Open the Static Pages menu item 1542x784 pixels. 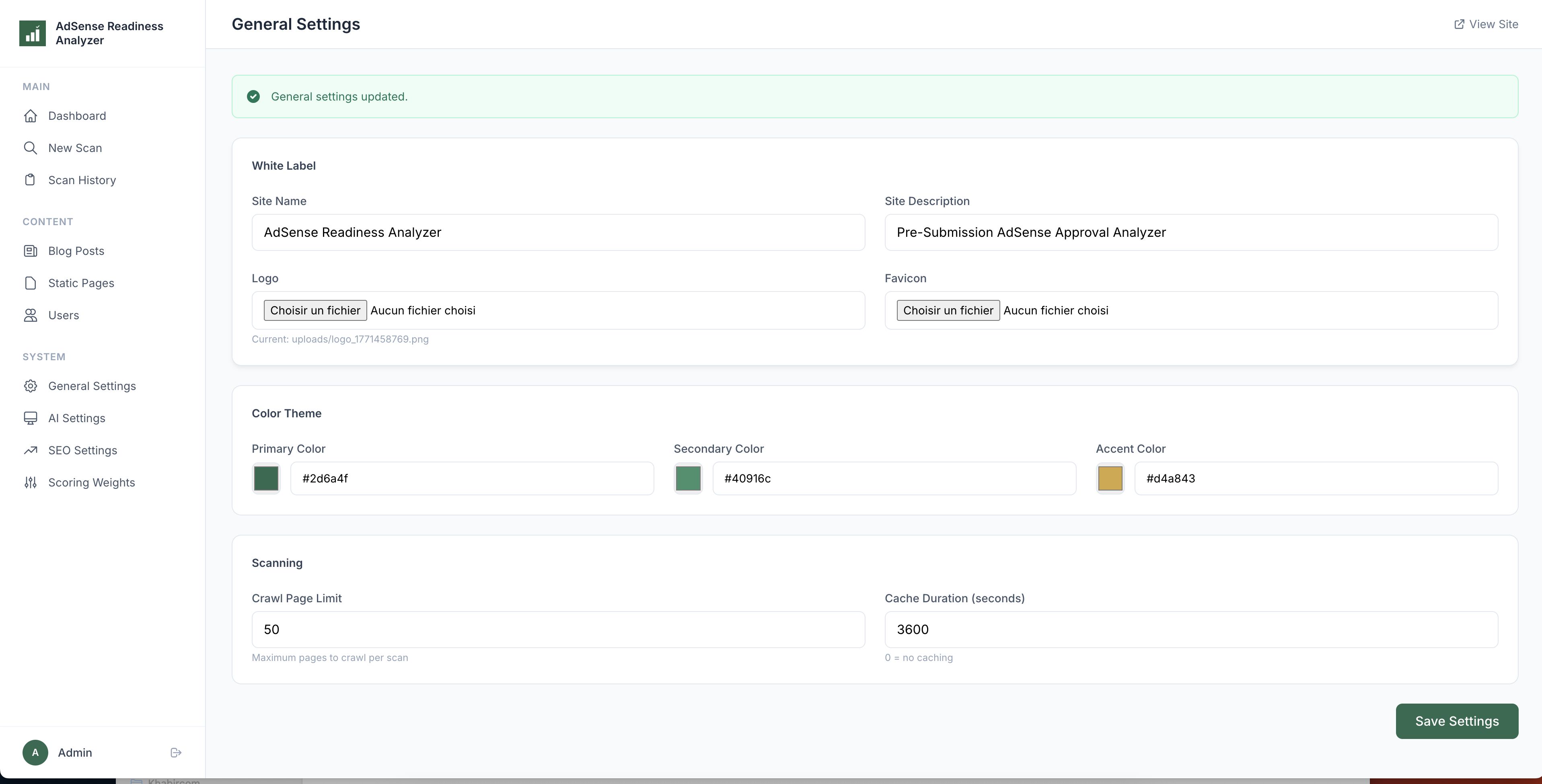click(x=81, y=283)
